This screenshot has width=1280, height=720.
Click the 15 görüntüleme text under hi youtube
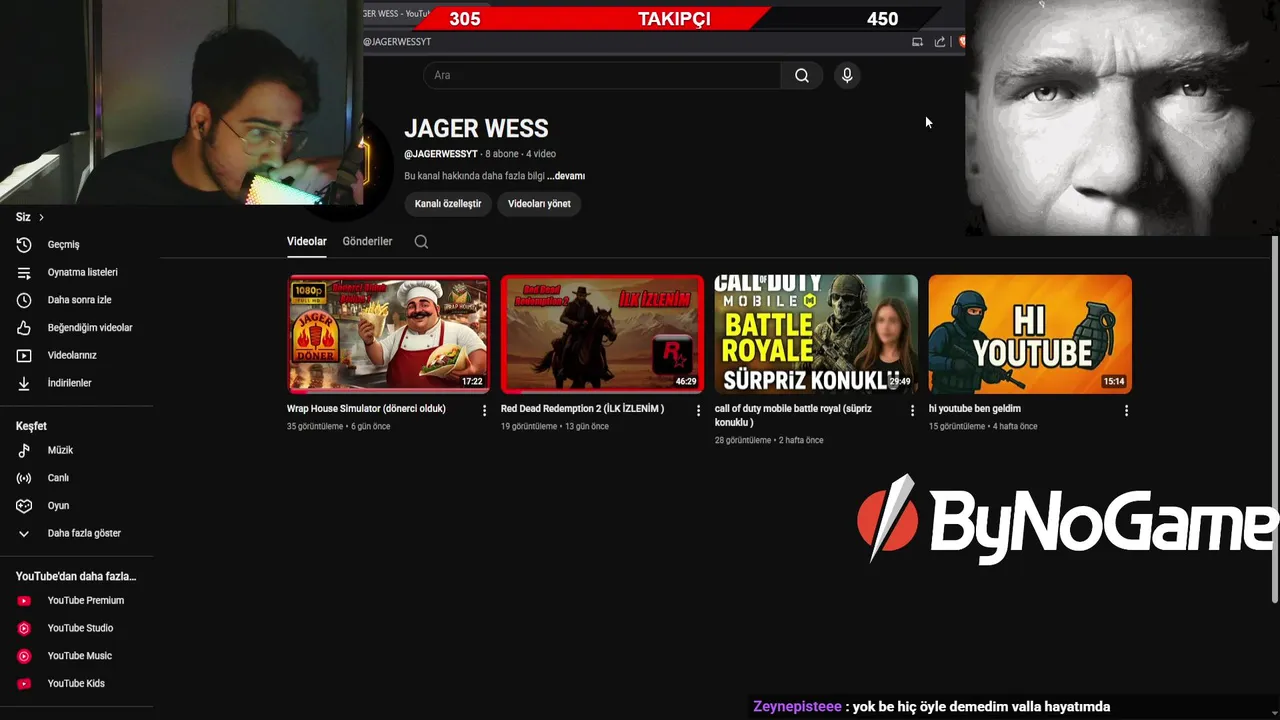957,426
